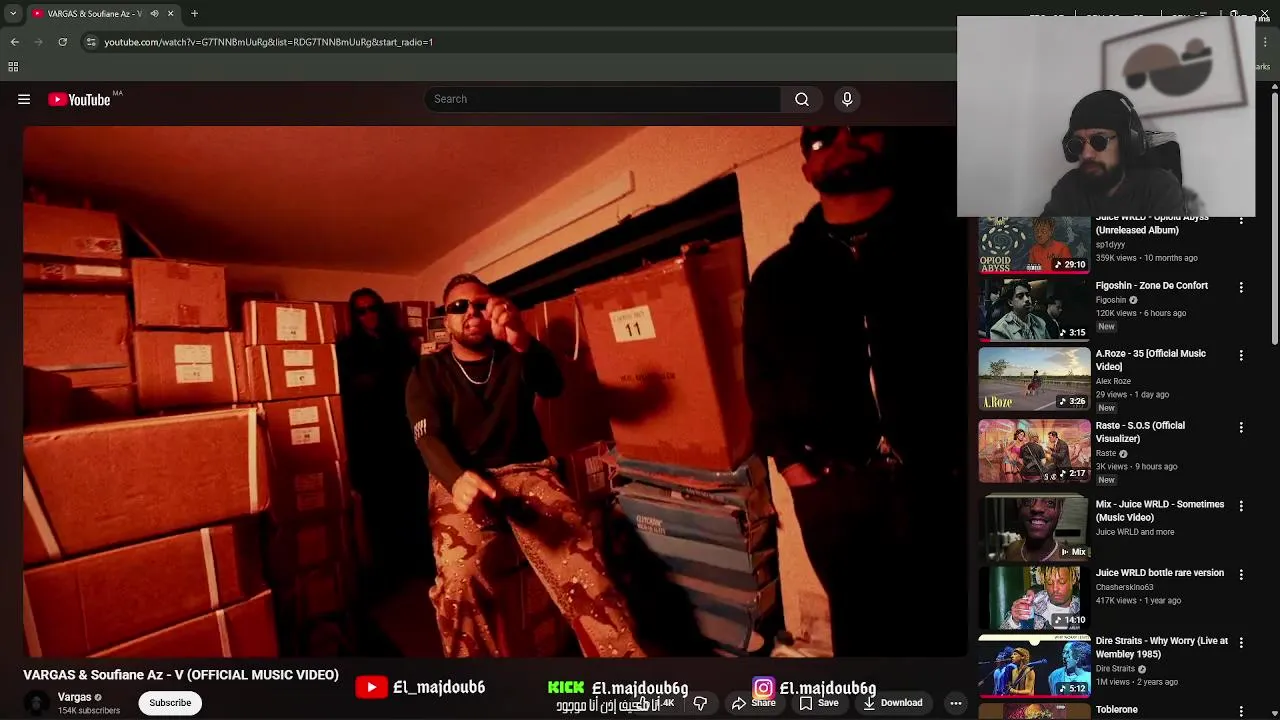
Task: Open Juice WRLD bottle rare version thumbnail
Action: [1034, 597]
